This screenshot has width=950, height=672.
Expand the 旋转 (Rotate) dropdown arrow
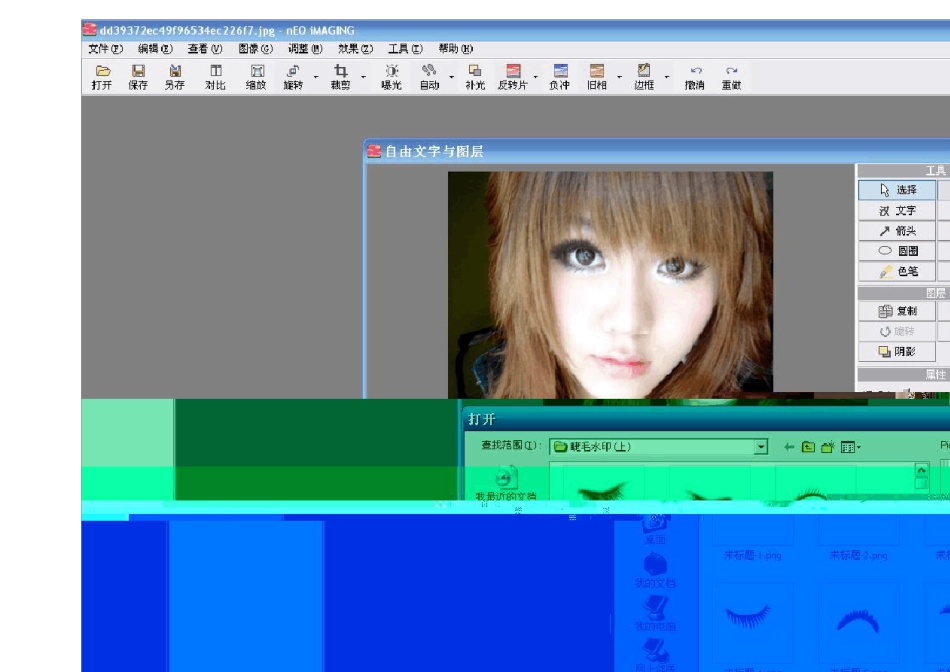316,77
